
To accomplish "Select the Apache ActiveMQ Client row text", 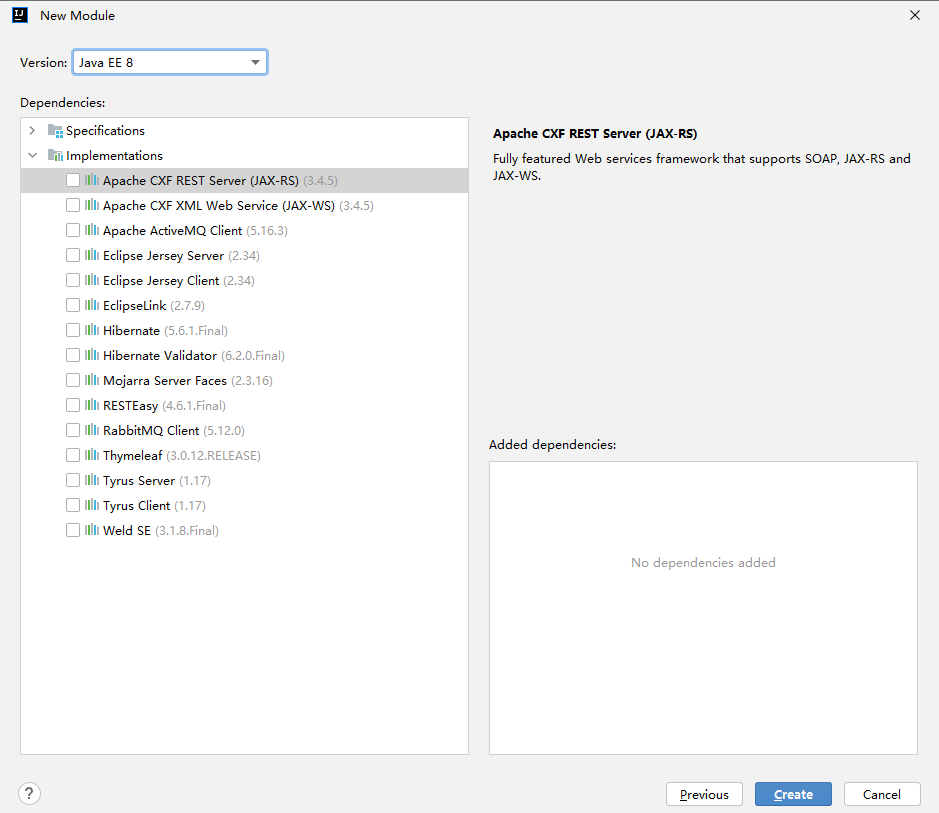I will [195, 231].
